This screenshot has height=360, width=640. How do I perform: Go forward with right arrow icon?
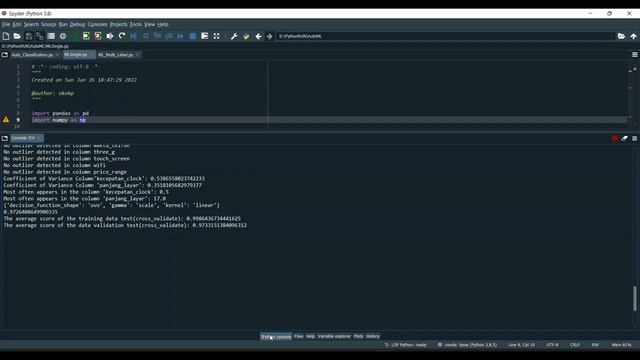[269, 36]
